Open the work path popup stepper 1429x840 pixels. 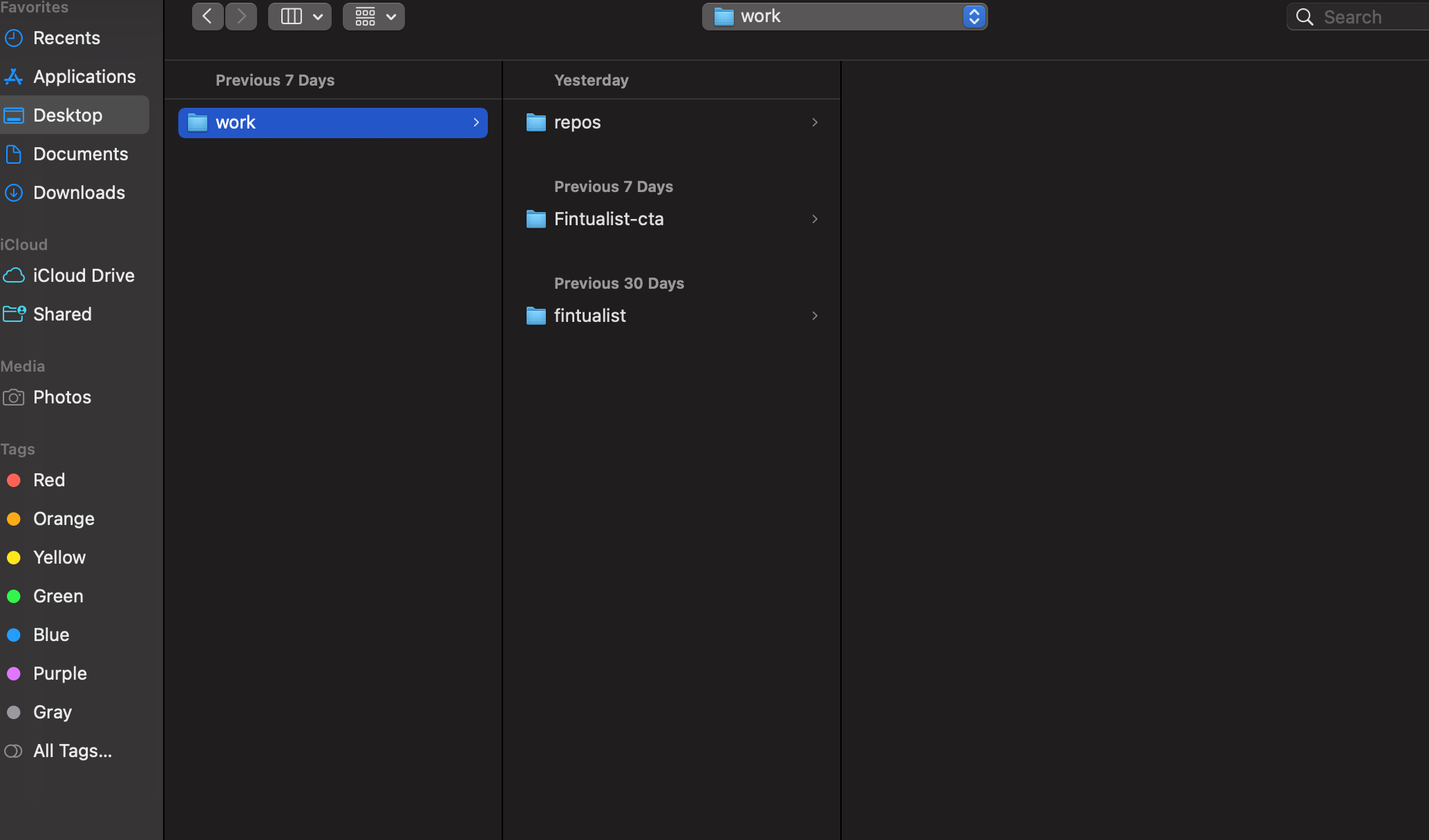pos(974,17)
